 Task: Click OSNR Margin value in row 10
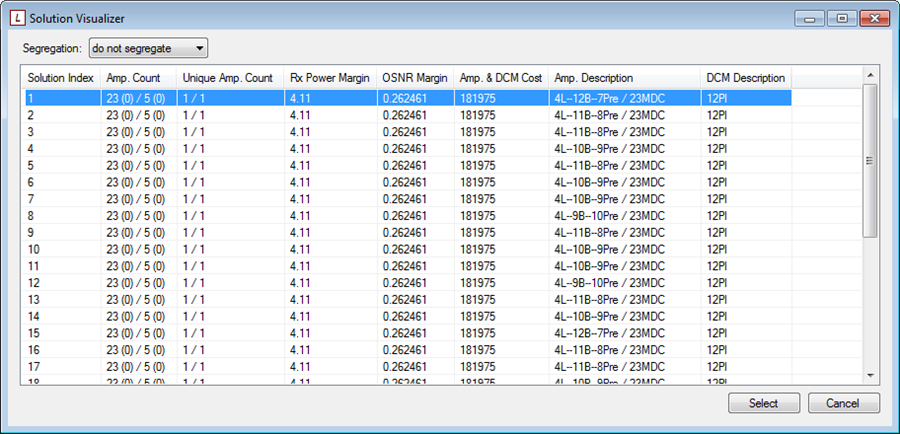405,249
